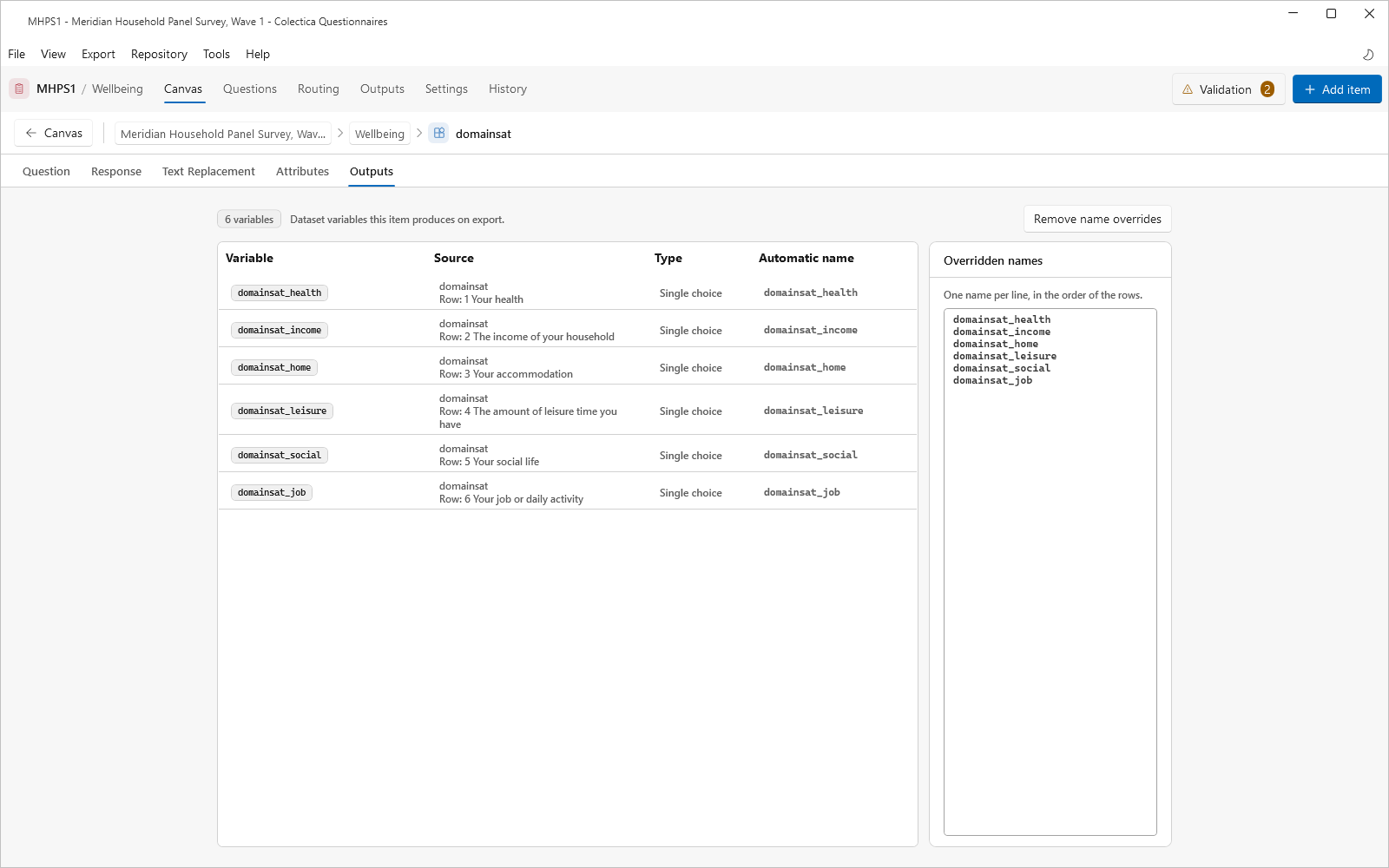The height and width of the screenshot is (868, 1389).
Task: Select the domainsat_income variable chip
Action: coord(280,331)
